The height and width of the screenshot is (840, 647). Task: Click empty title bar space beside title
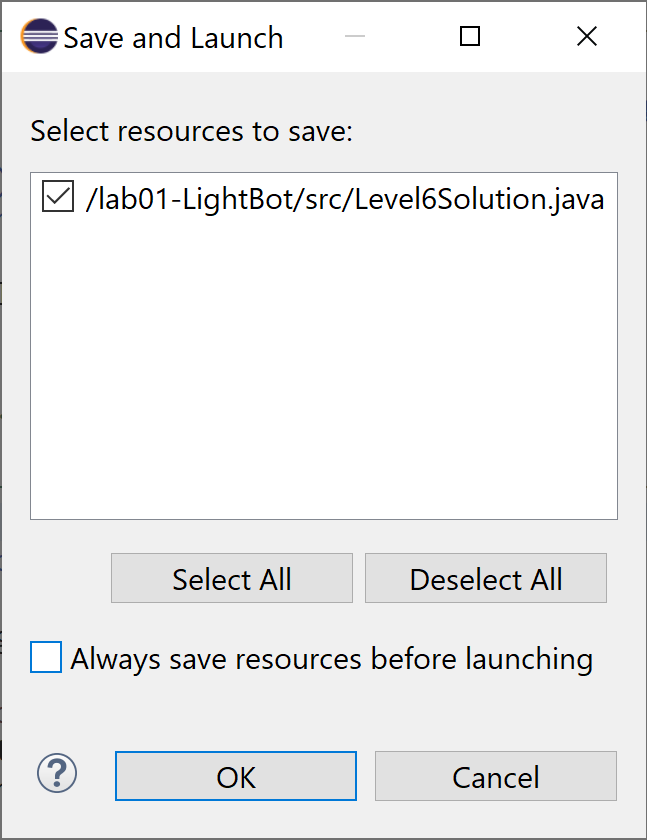311,36
